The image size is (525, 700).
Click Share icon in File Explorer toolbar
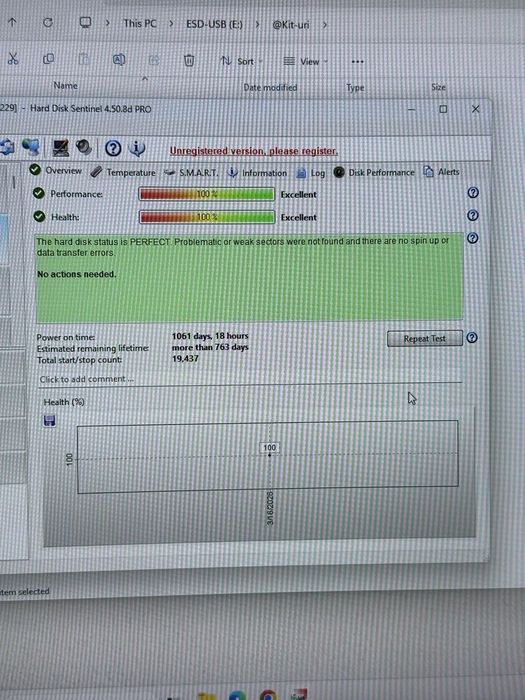pos(154,60)
